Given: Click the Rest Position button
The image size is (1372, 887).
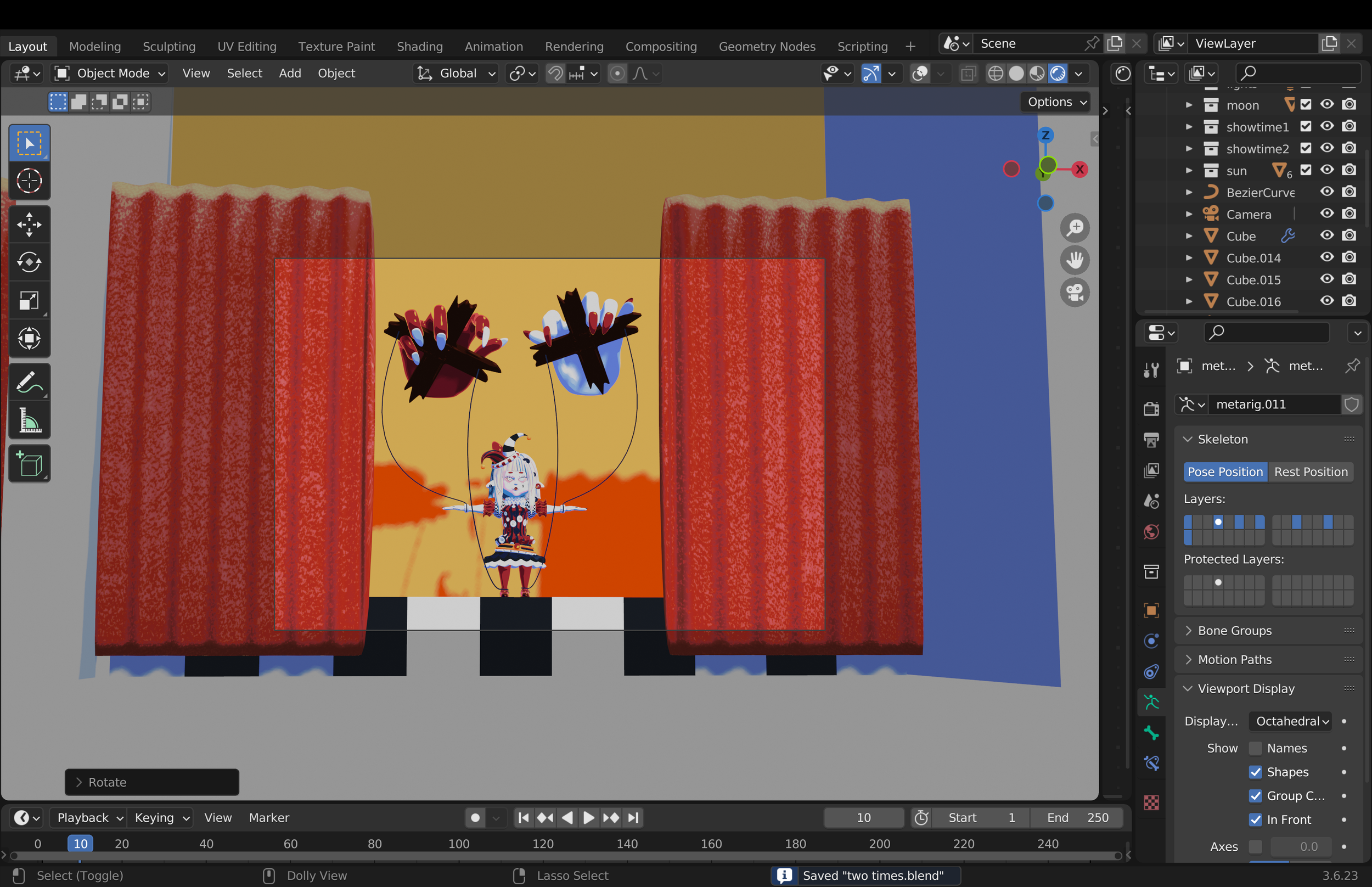Looking at the screenshot, I should [1311, 471].
